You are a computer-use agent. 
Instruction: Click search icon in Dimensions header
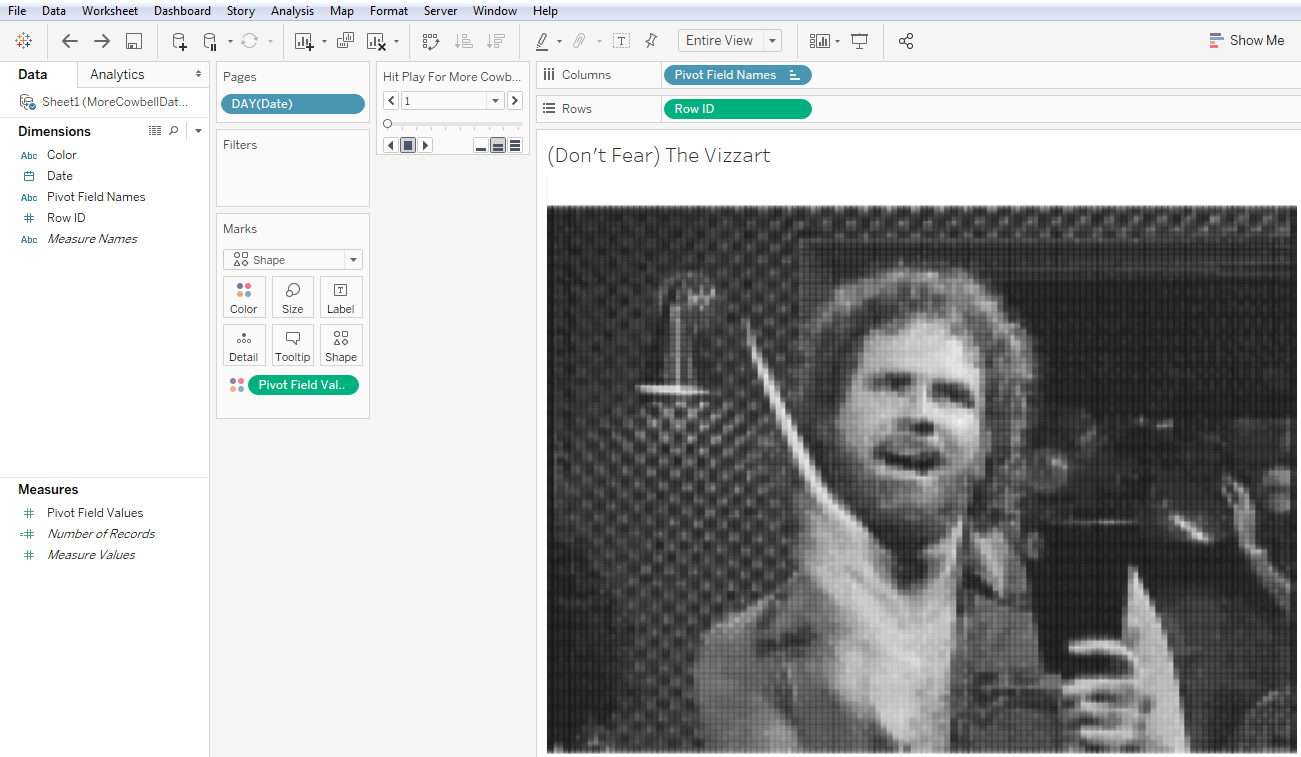point(174,131)
